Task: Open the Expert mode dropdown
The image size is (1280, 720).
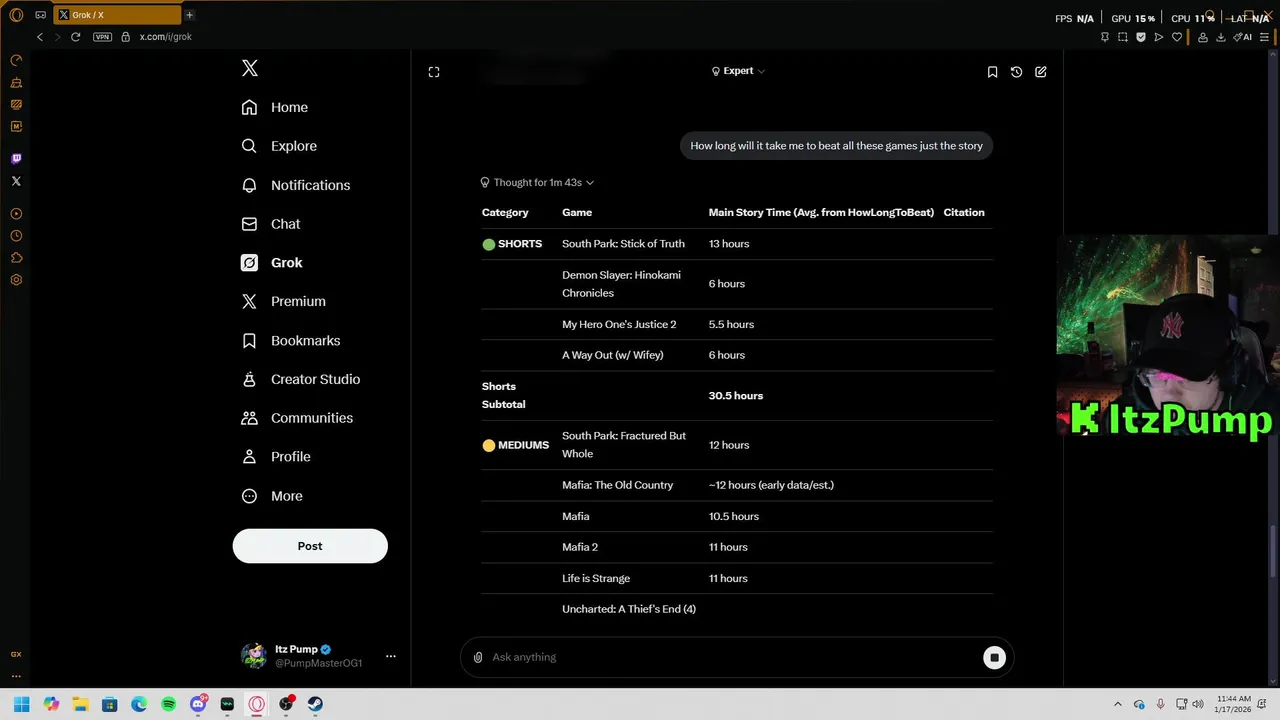Action: click(x=738, y=71)
